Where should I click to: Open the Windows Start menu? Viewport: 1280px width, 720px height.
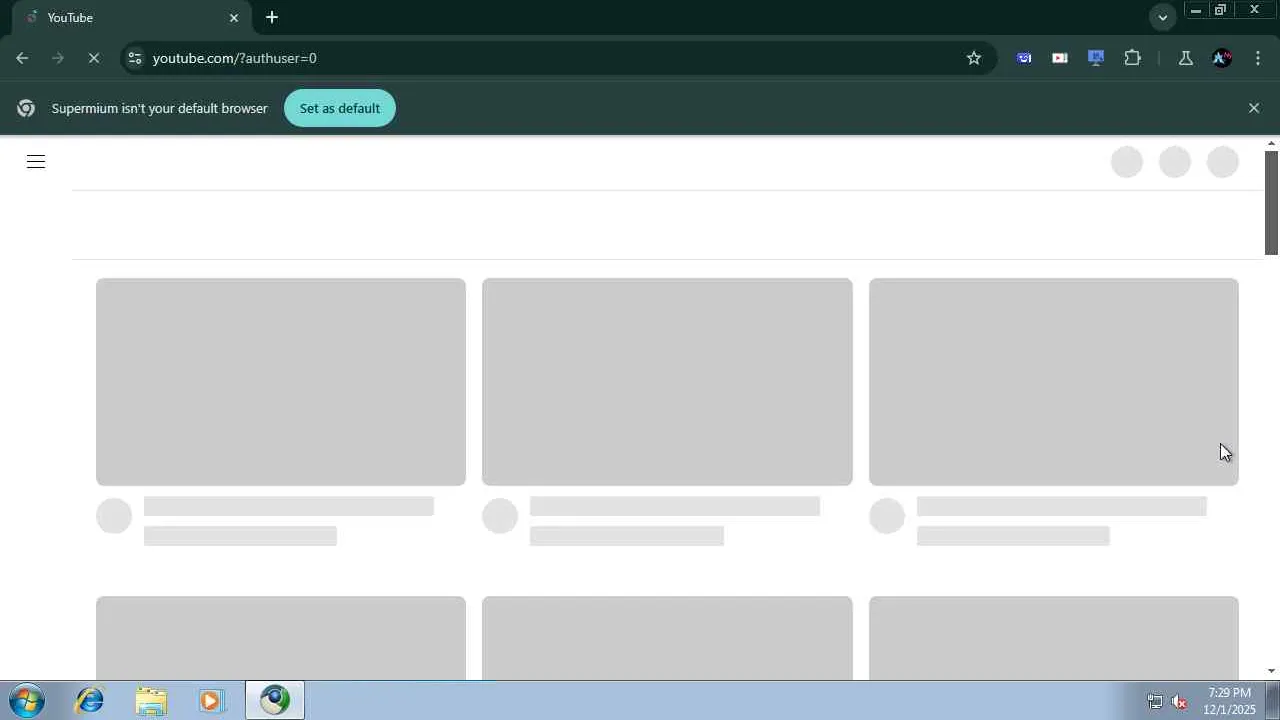(x=27, y=700)
